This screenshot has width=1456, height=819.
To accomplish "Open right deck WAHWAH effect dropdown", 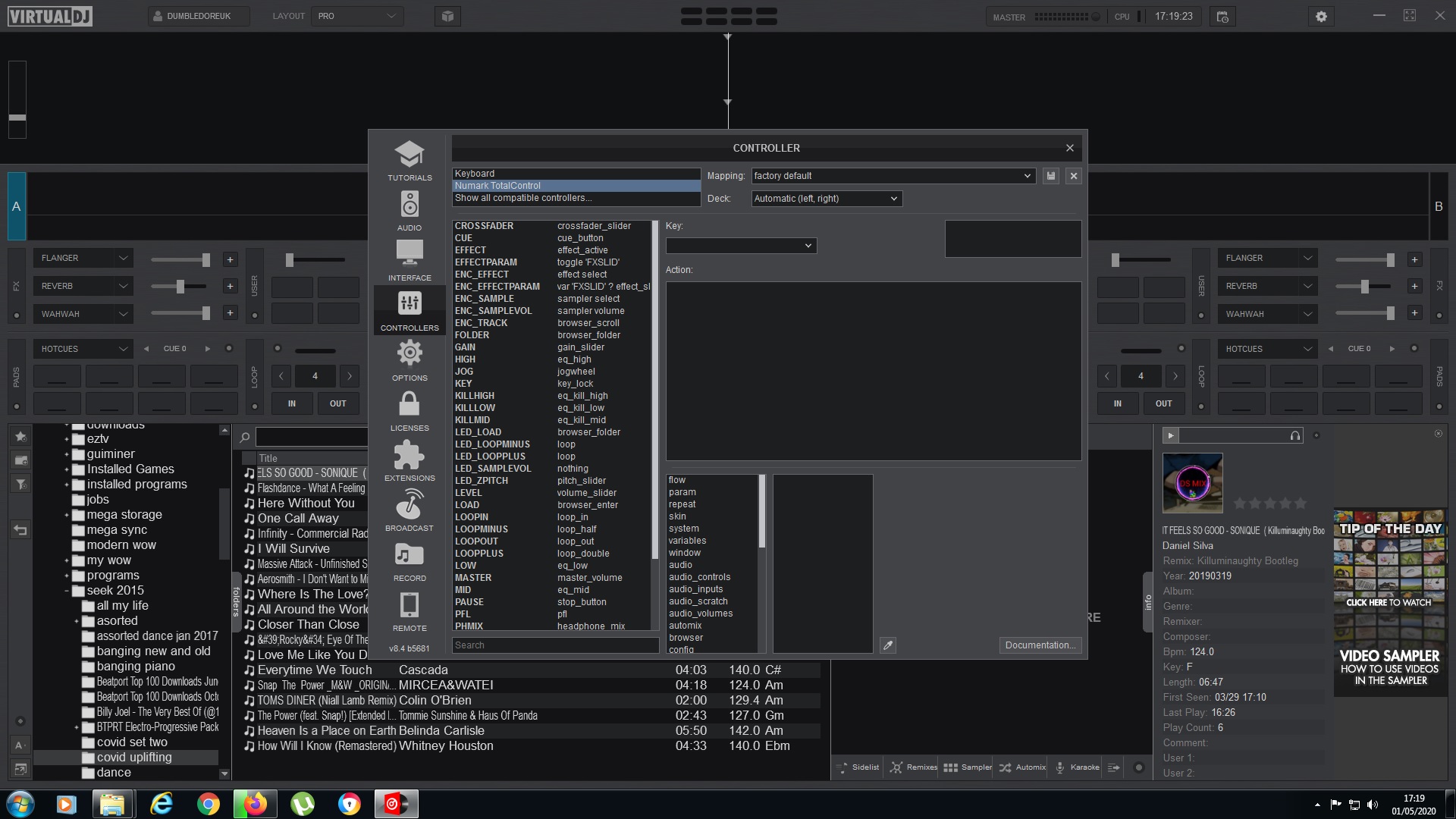I will point(1268,314).
